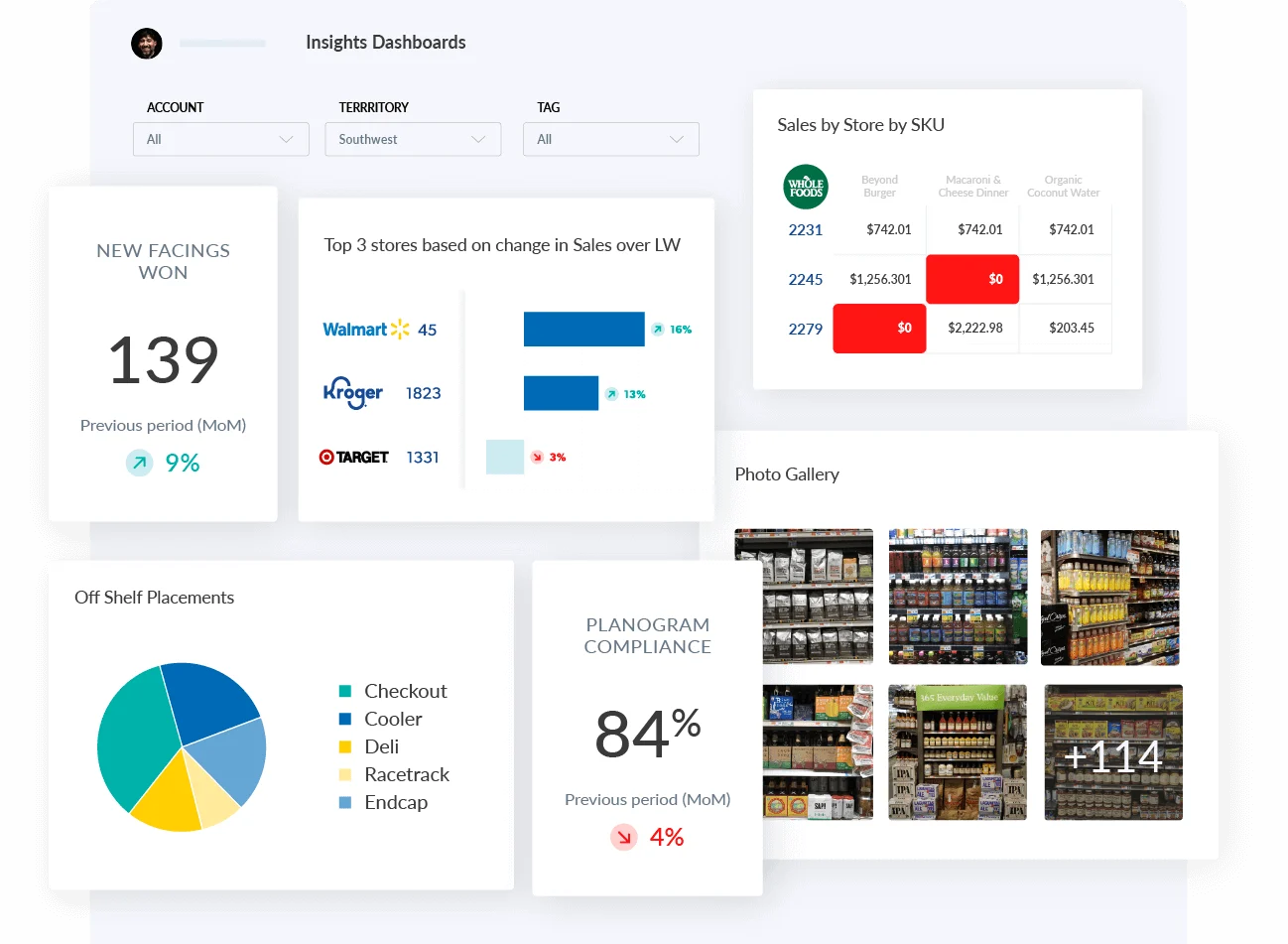Click the red $0 Macaroni cell
This screenshot has width=1288, height=944.
(971, 279)
